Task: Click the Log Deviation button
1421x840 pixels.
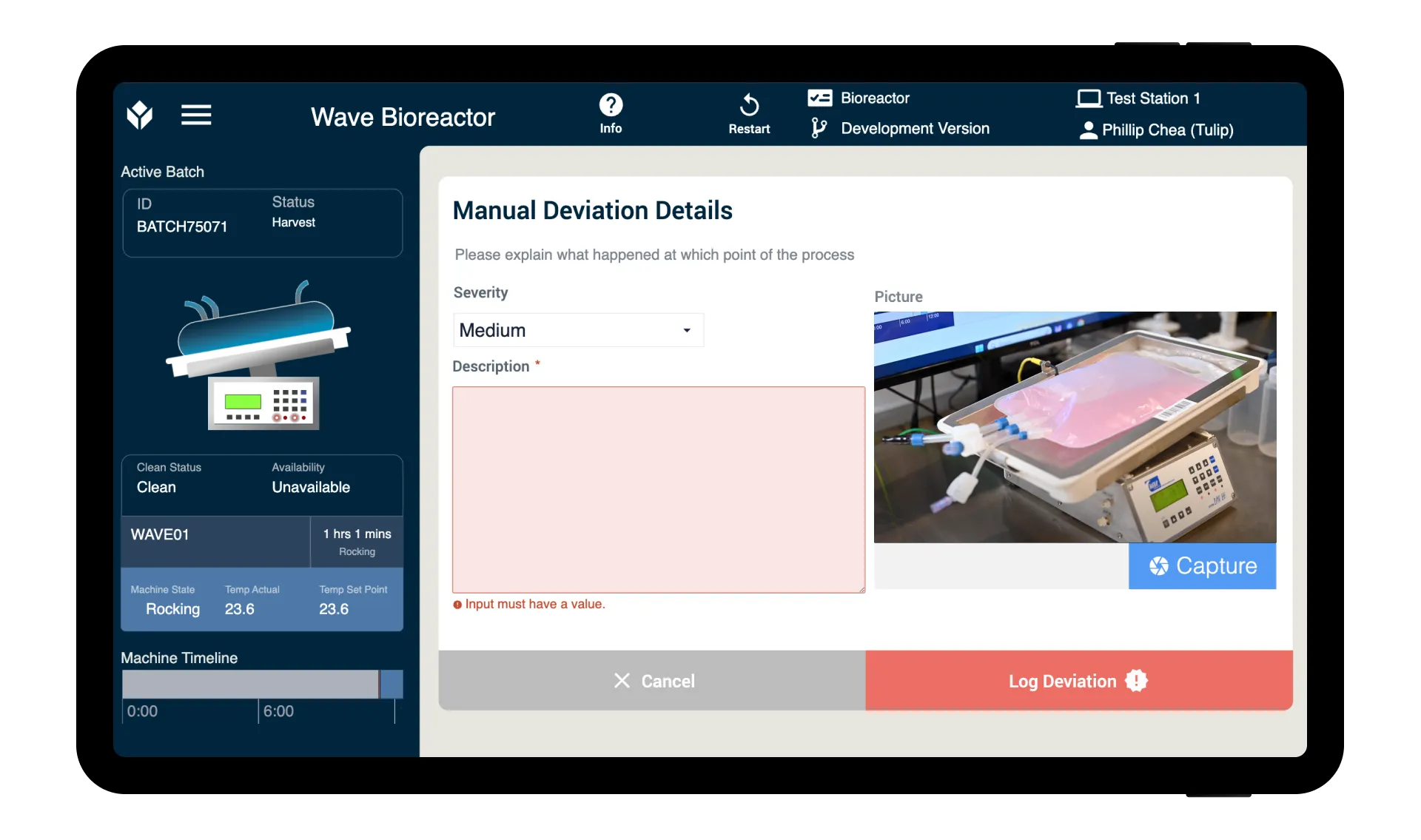Action: click(1079, 681)
